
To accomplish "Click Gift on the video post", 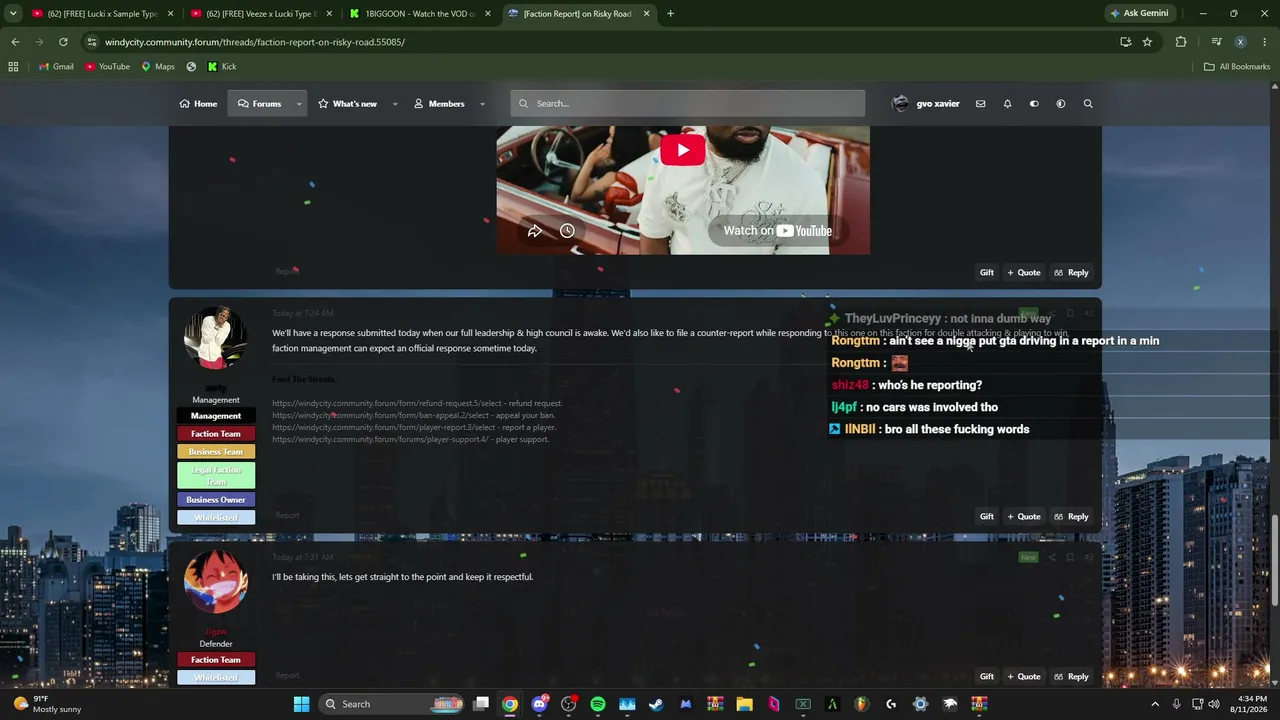I will coord(987,273).
